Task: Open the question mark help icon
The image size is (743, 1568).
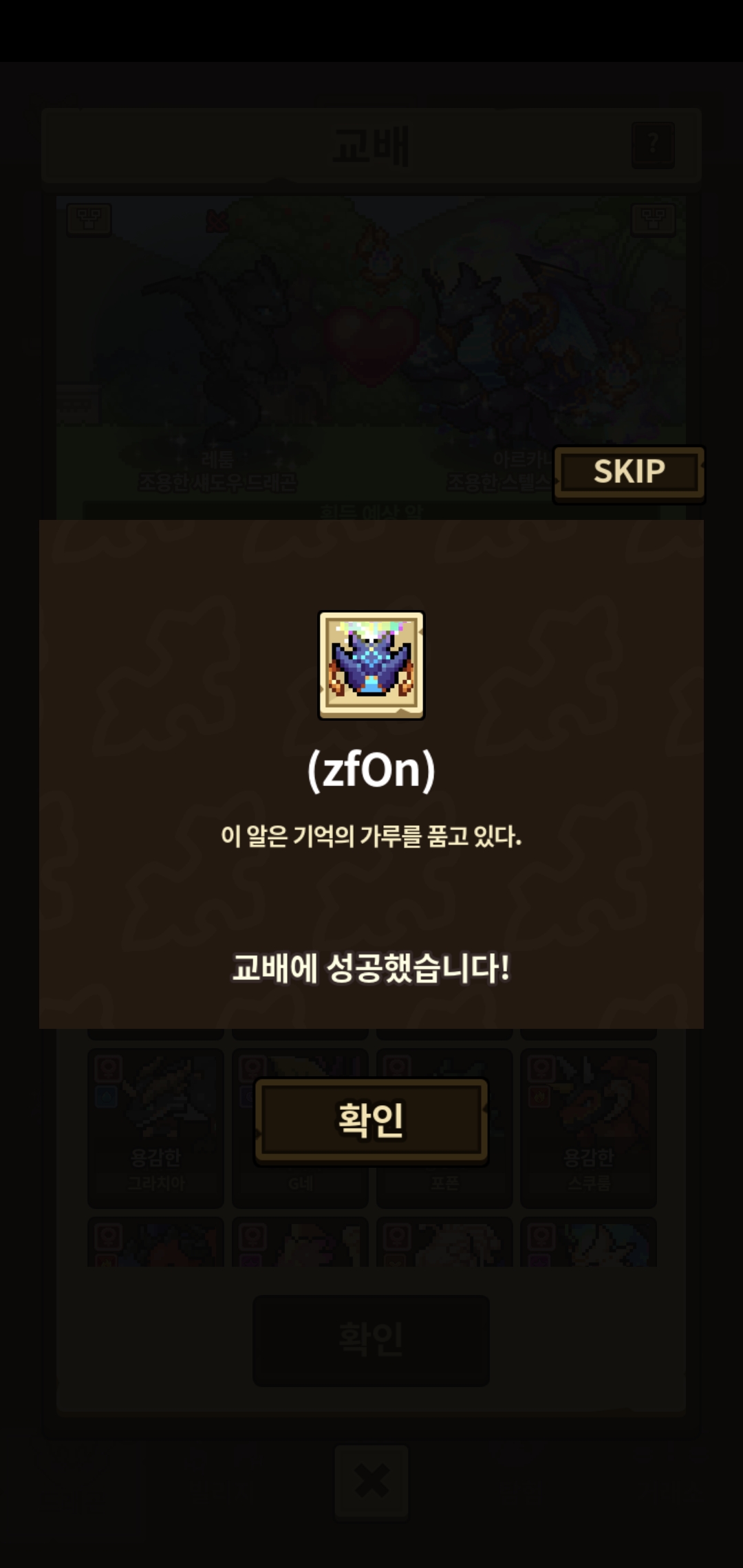Action: 653,145
